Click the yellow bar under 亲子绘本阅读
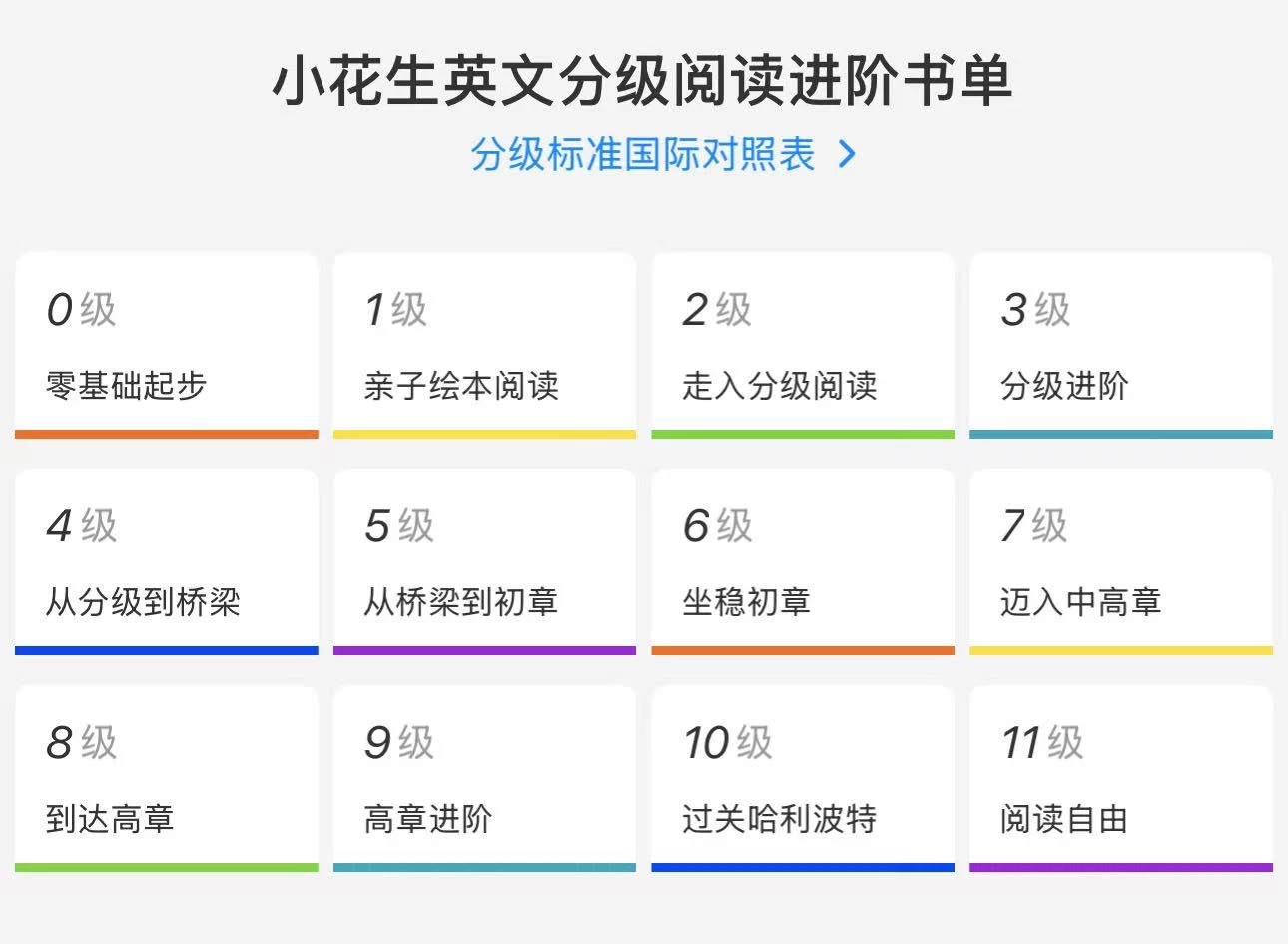The width and height of the screenshot is (1288, 944). 484,433
